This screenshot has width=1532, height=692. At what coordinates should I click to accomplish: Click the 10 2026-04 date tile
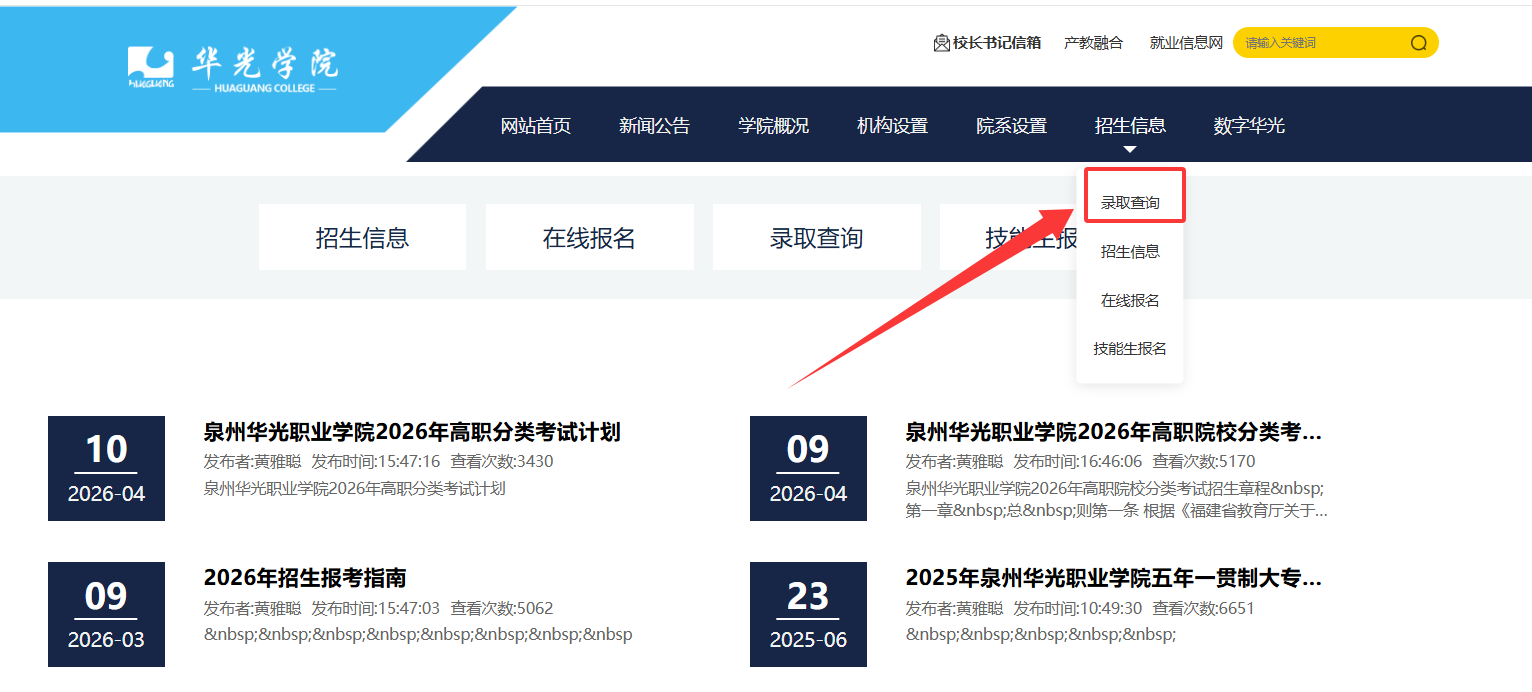coord(106,468)
